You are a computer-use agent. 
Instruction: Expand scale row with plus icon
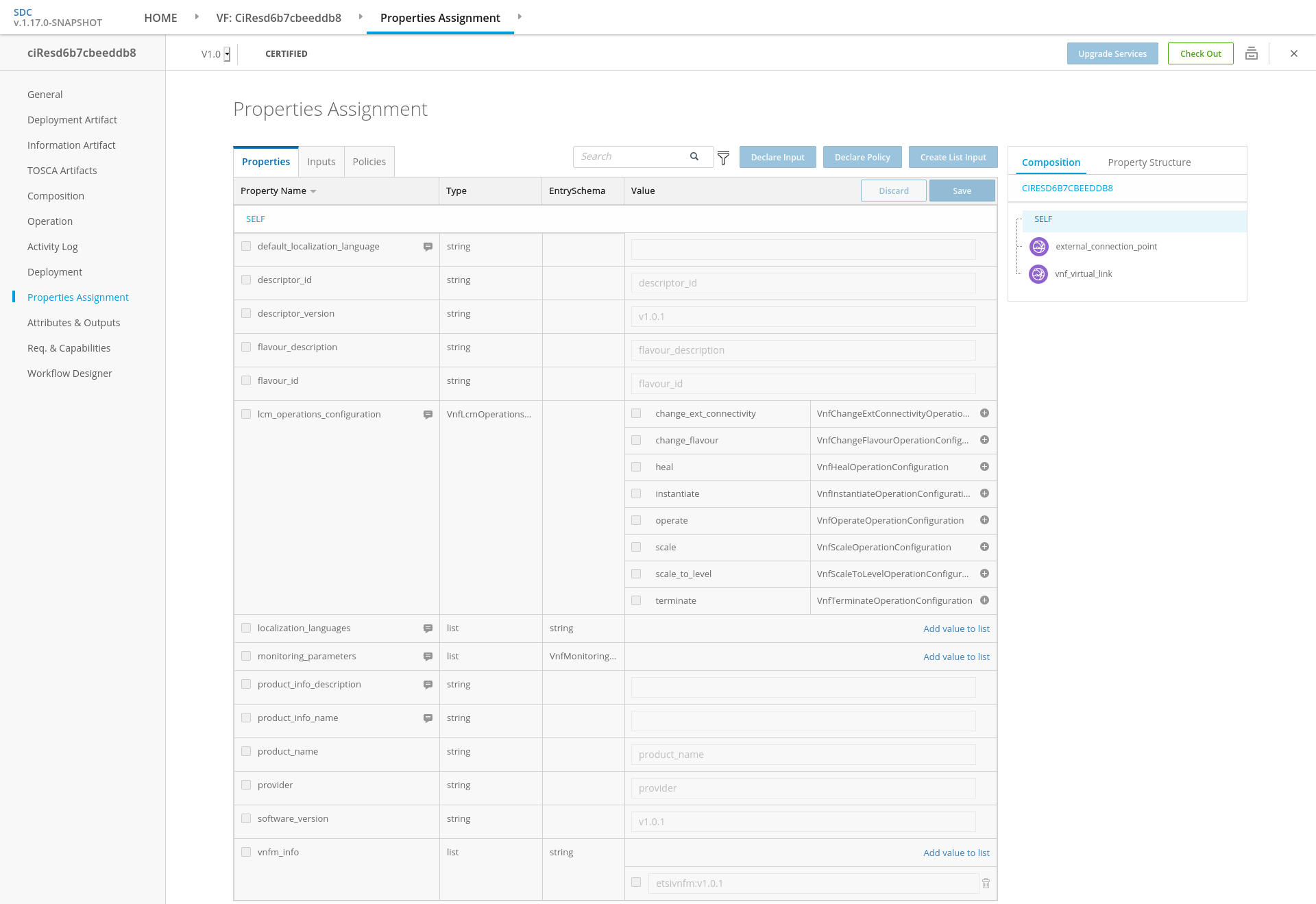click(x=984, y=547)
